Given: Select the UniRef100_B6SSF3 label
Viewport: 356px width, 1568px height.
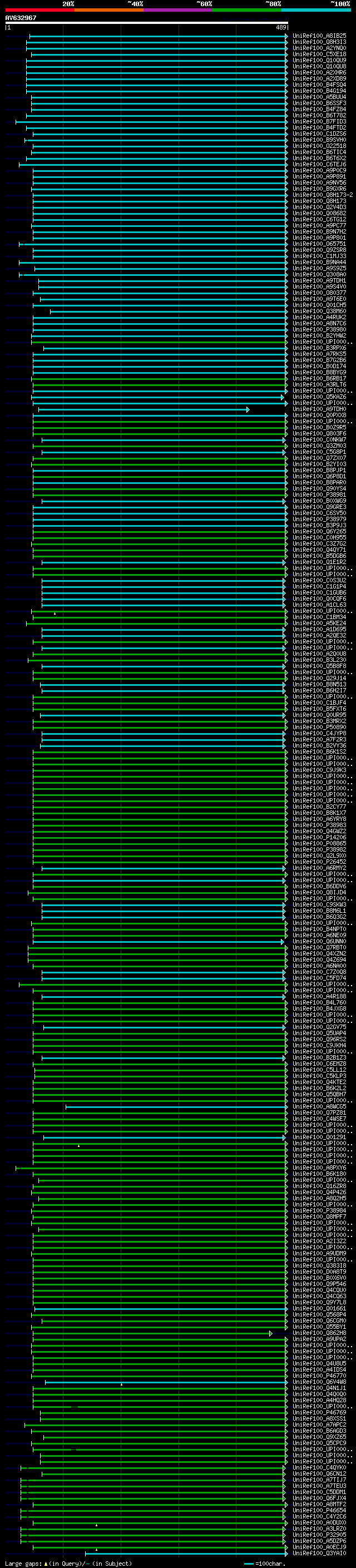Looking at the screenshot, I should (319, 103).
